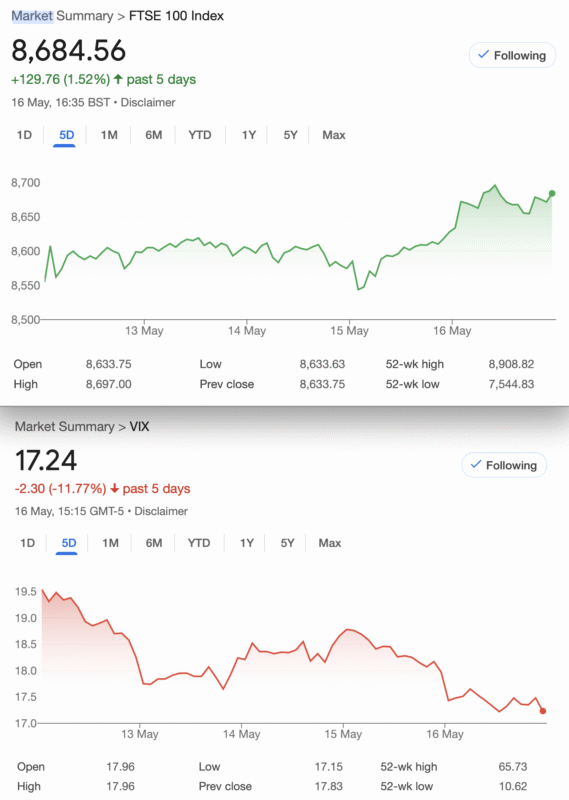Click VIX title in breadcrumb
This screenshot has height=800, width=569.
139,427
